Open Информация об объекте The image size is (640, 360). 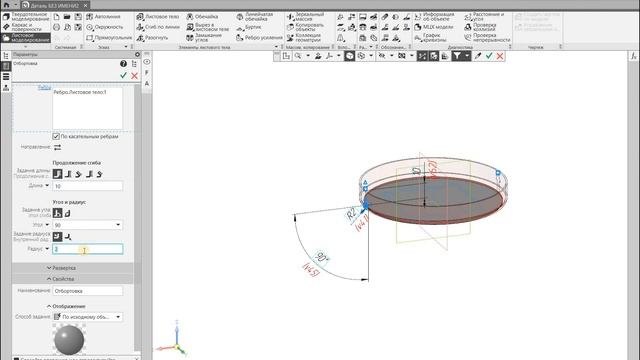434,17
